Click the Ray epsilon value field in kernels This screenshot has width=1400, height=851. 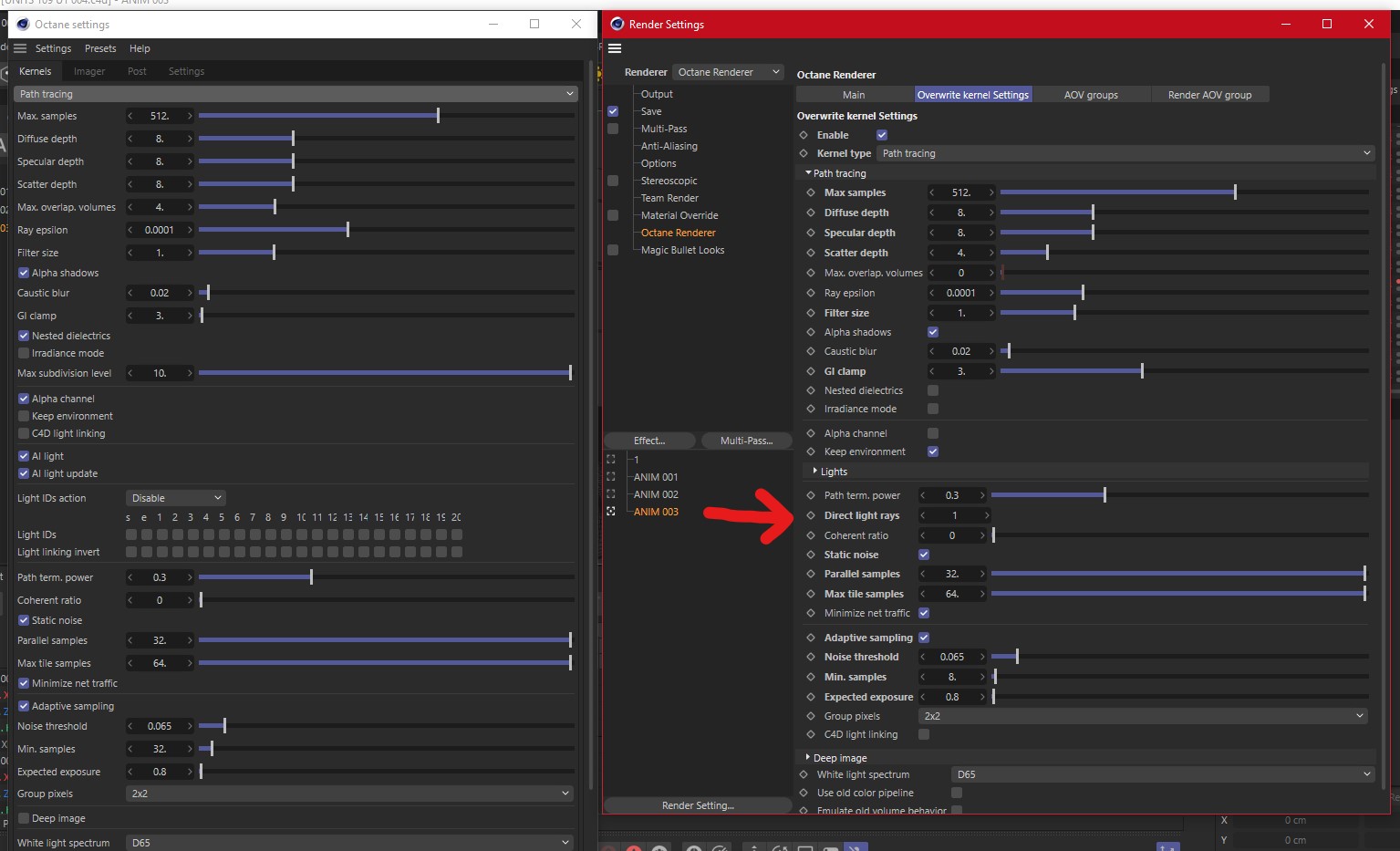(160, 230)
